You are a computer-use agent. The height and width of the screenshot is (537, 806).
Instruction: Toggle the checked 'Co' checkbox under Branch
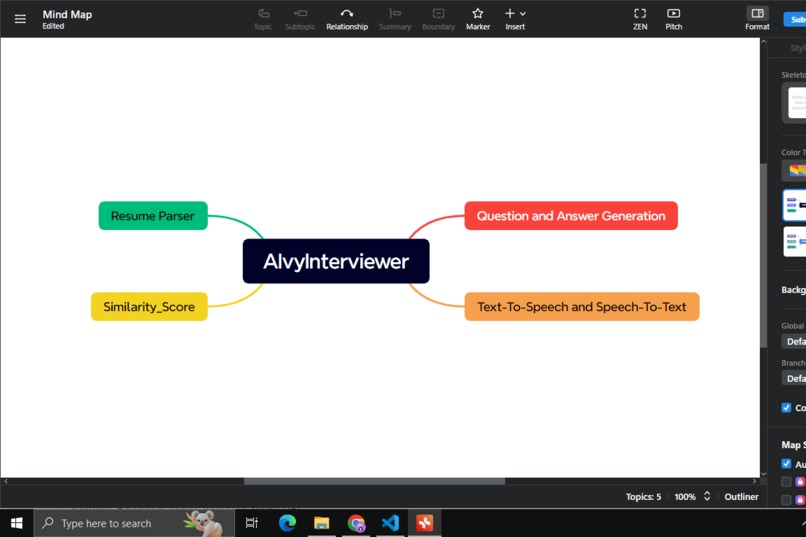[786, 408]
